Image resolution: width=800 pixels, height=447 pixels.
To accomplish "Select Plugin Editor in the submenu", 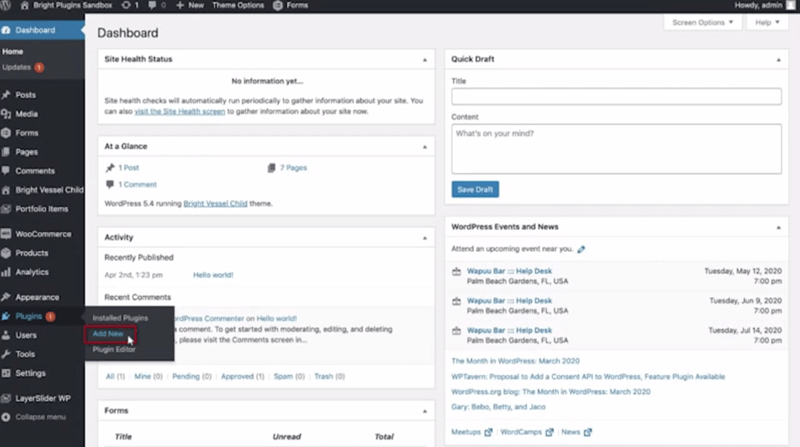I will click(x=114, y=350).
